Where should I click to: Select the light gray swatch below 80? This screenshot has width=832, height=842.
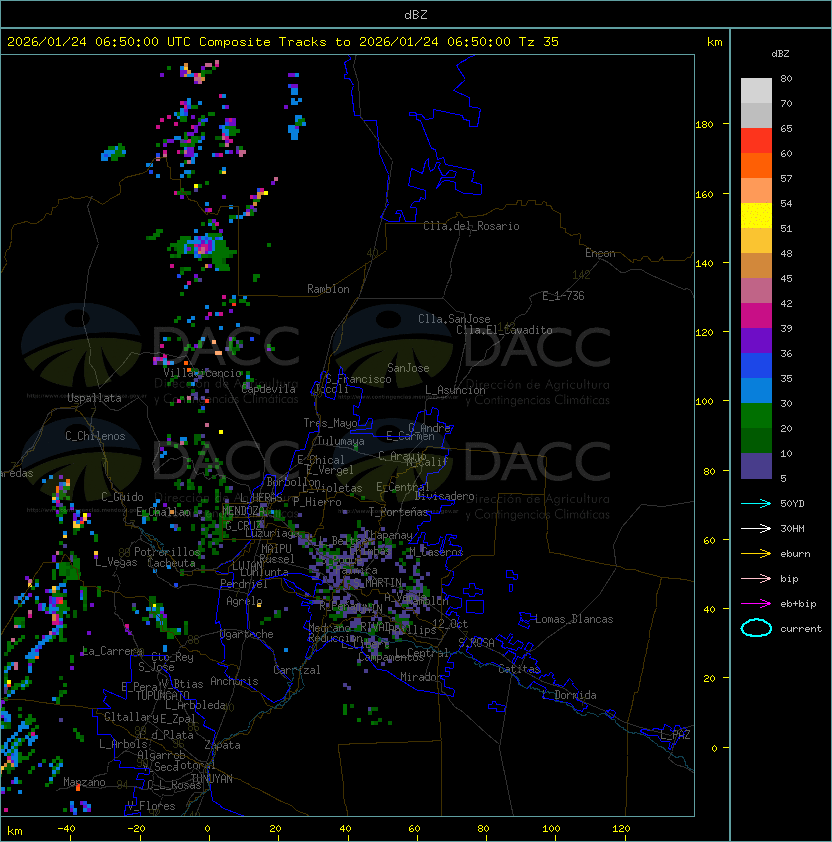(x=756, y=91)
